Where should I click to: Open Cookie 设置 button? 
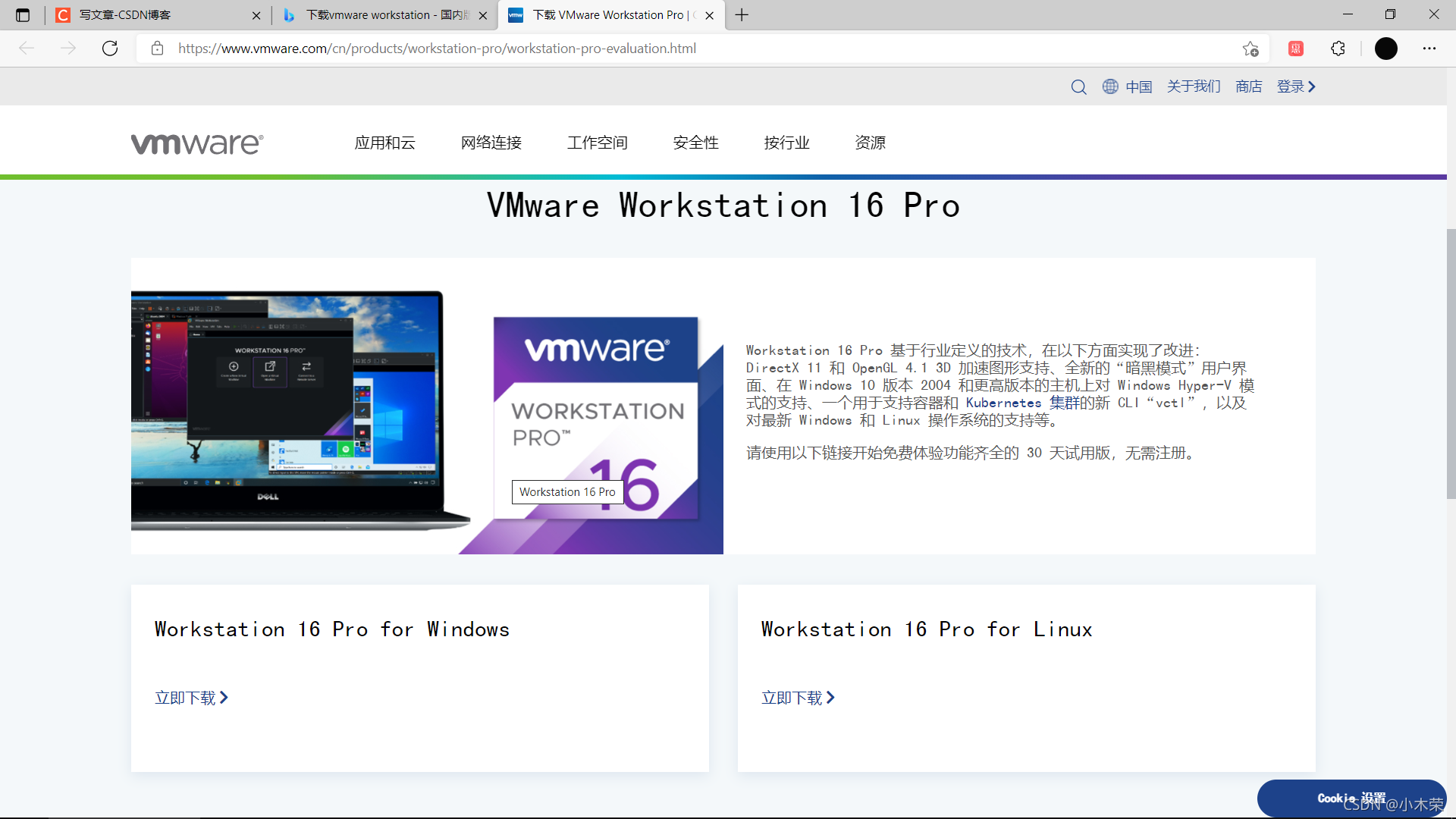(x=1351, y=799)
